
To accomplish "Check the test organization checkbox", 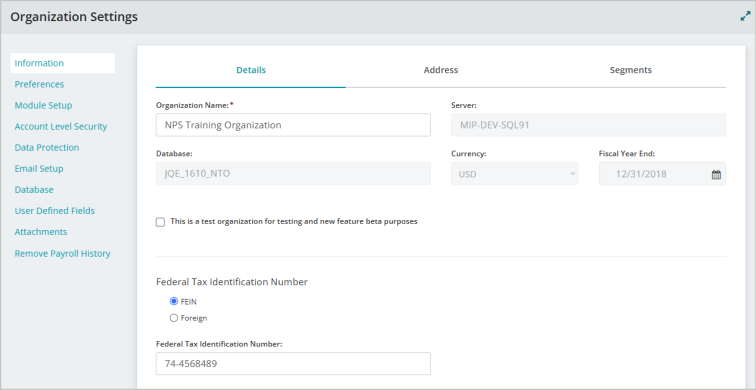I will (160, 222).
